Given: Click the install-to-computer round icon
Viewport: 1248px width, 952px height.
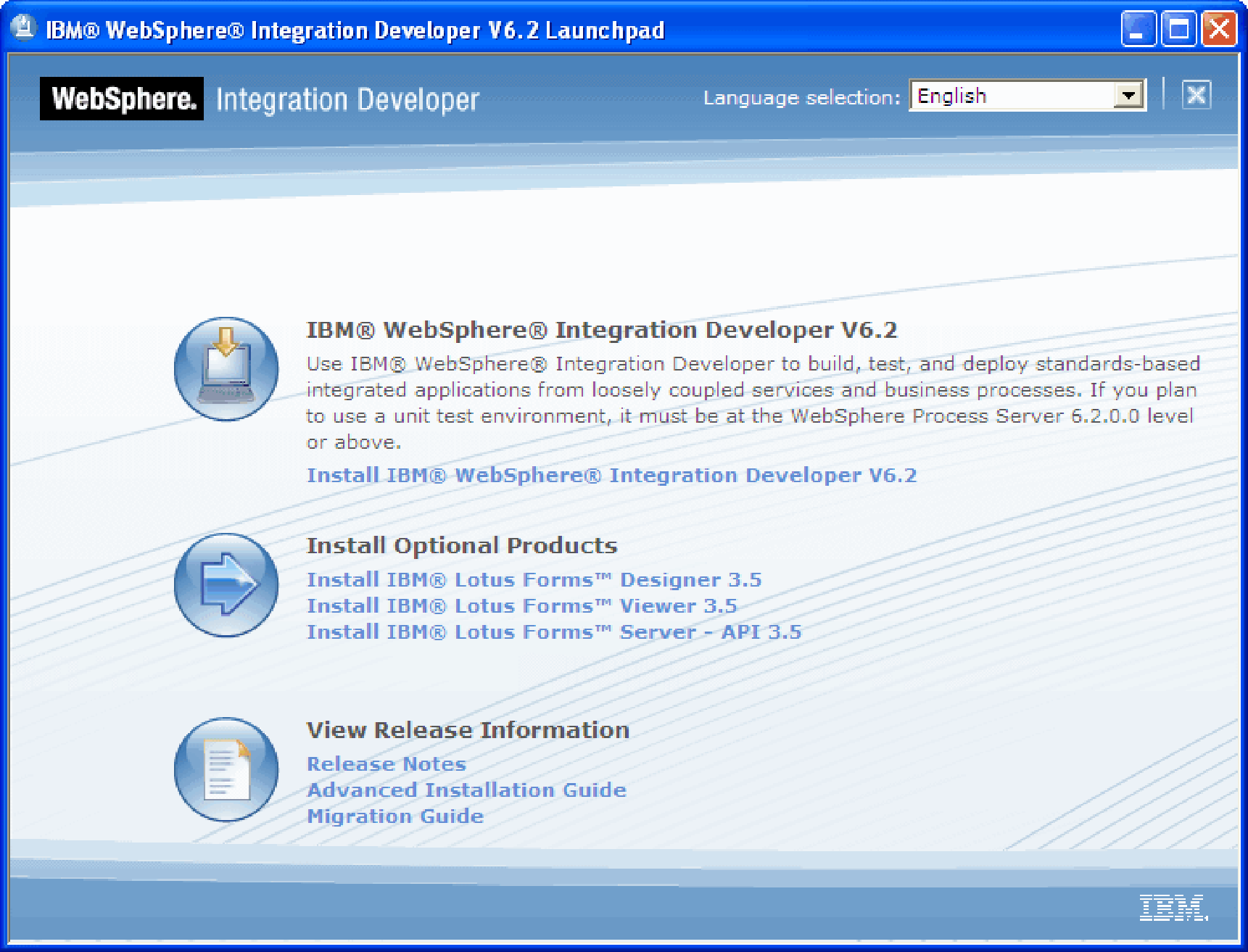Looking at the screenshot, I should coord(226,368).
